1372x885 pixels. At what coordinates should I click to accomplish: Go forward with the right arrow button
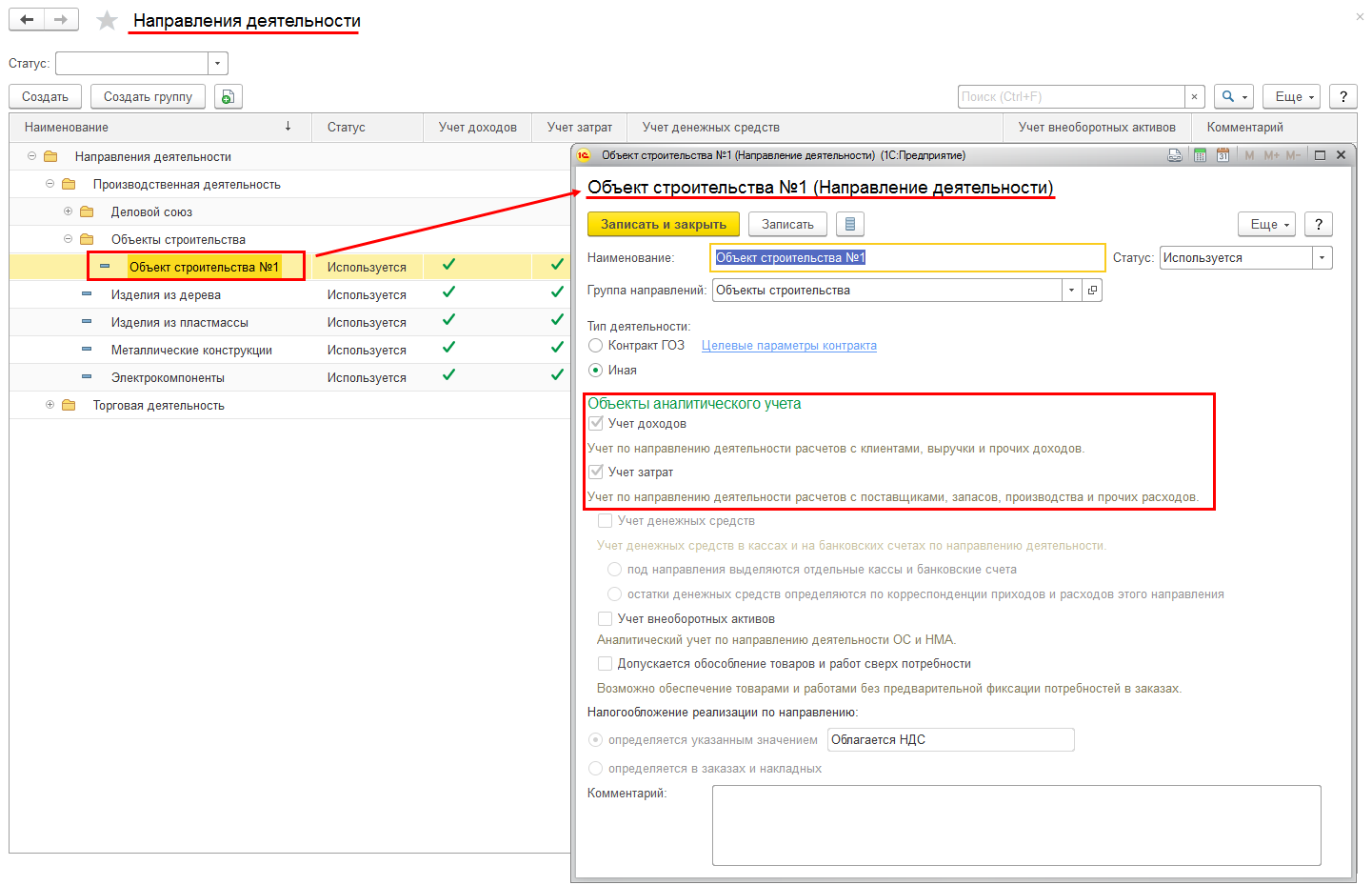[61, 20]
